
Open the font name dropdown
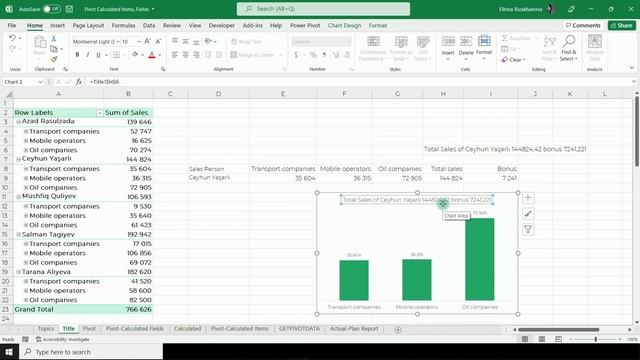(x=118, y=42)
